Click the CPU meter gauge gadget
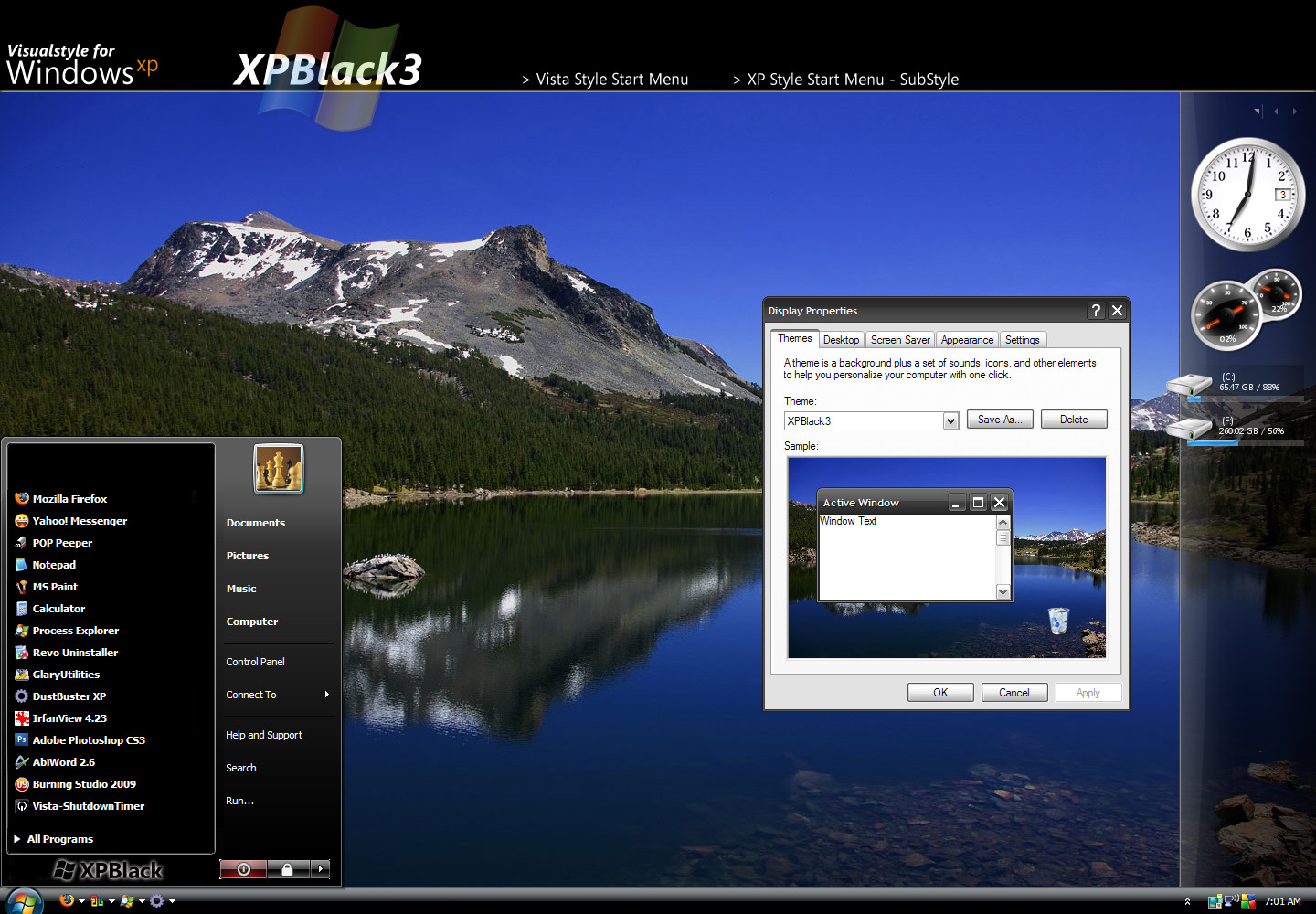 click(1226, 316)
